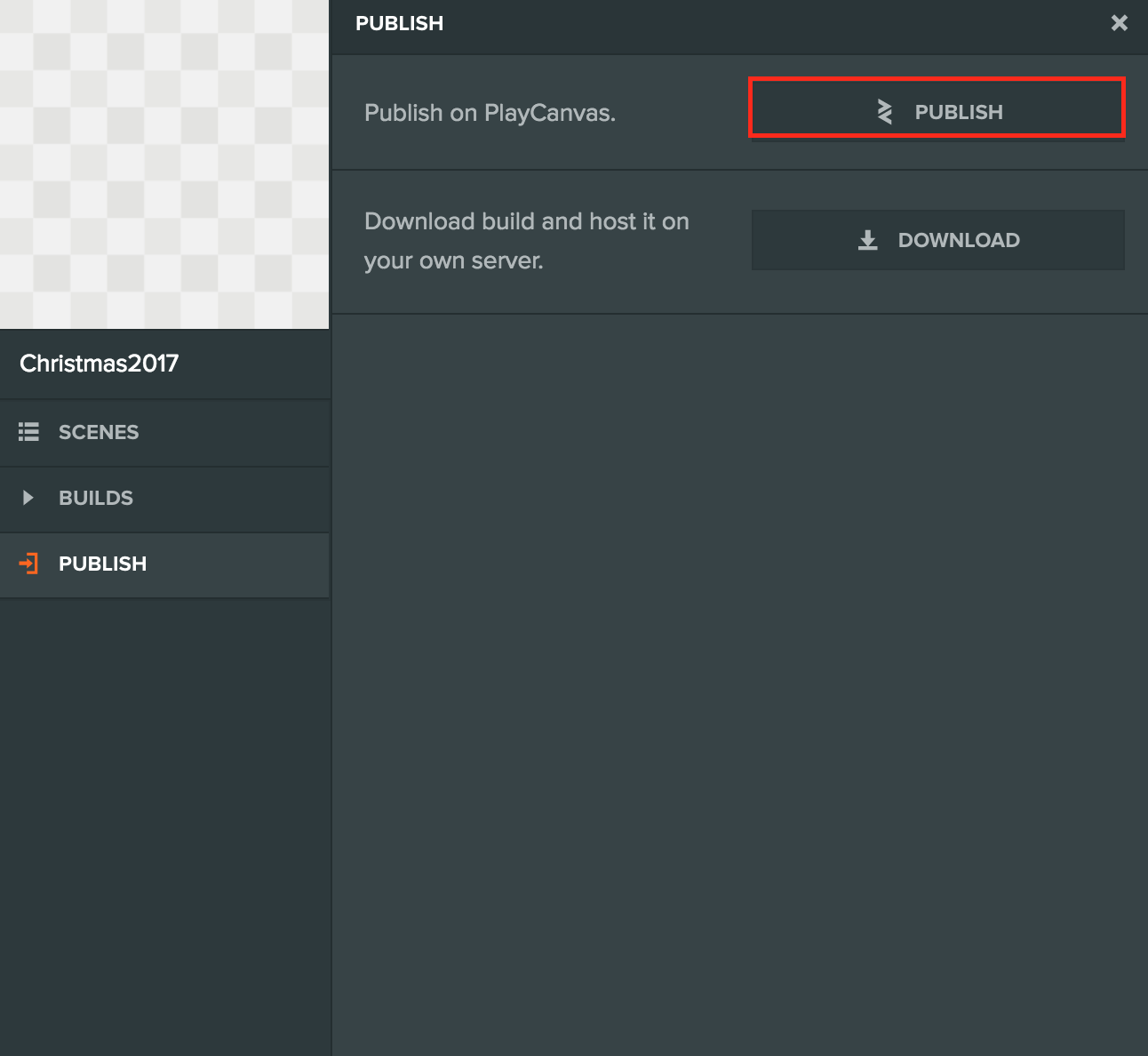This screenshot has width=1148, height=1056.
Task: Open the Scenes section in the sidebar
Action: tap(164, 433)
